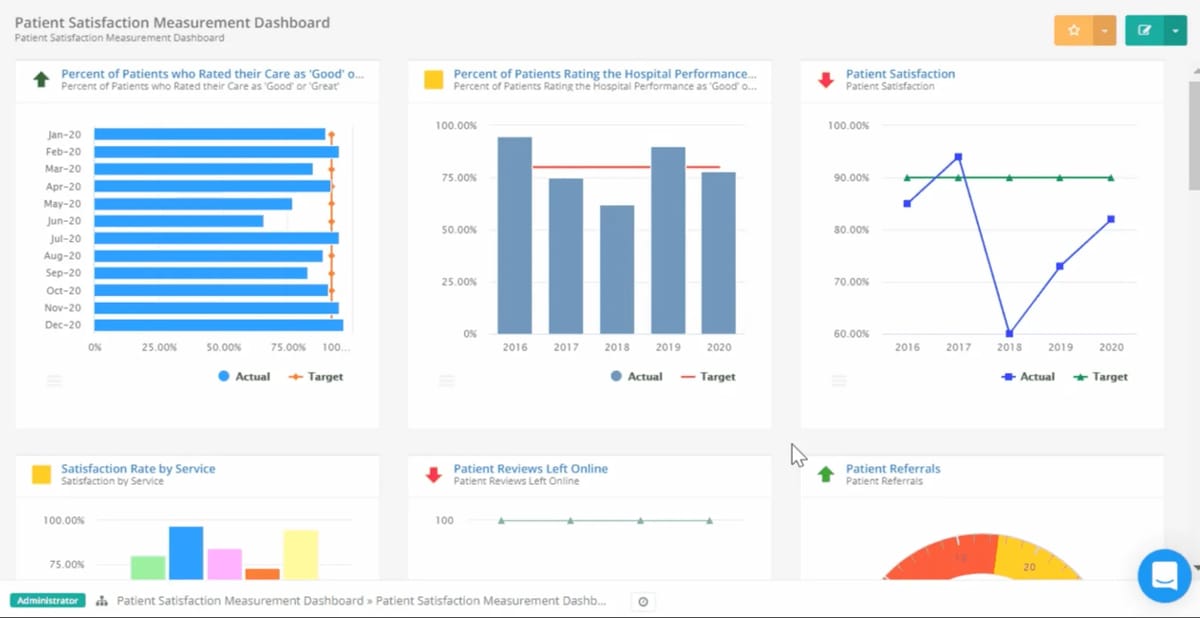Image resolution: width=1200 pixels, height=618 pixels.
Task: Click green up arrow icon on 'Rated their Care' card
Action: (41, 79)
